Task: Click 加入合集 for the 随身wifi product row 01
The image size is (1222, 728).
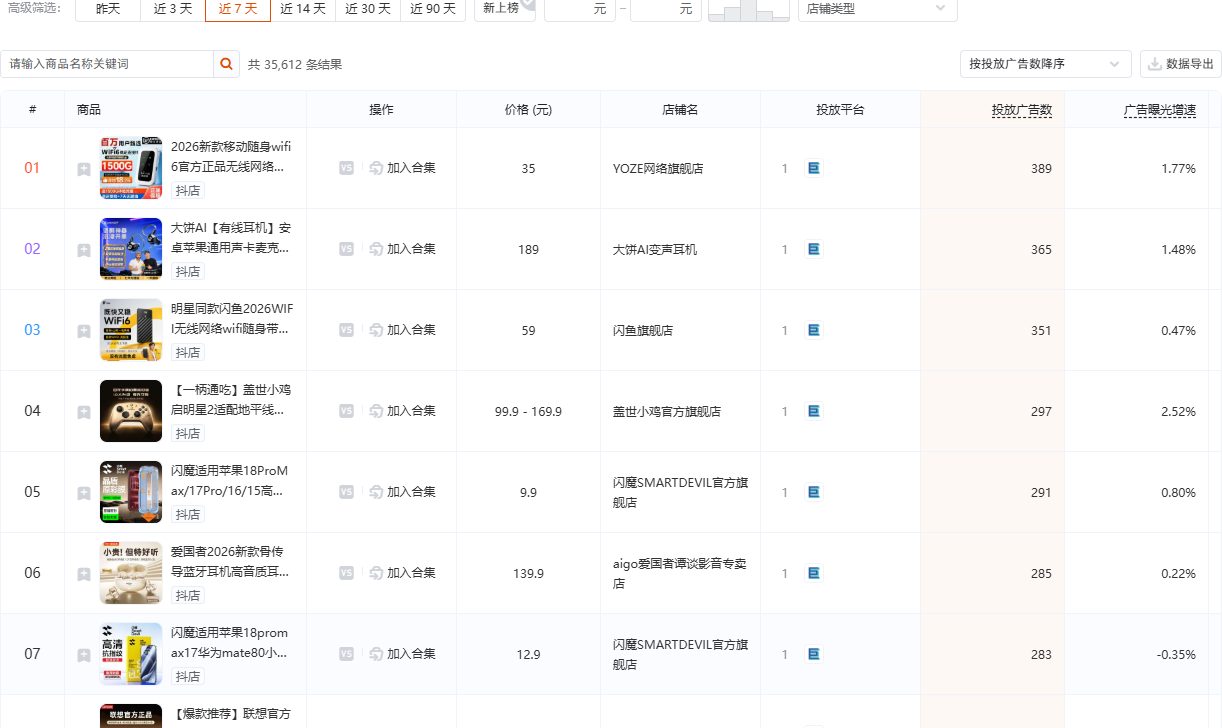Action: coord(402,168)
